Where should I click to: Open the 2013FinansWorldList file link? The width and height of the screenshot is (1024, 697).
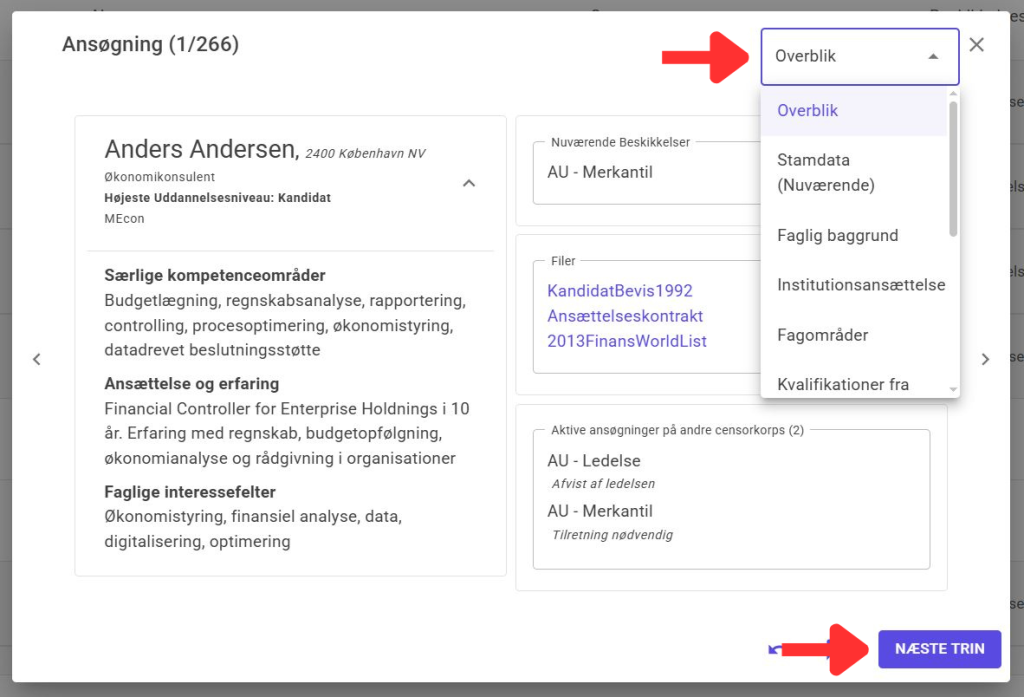coord(626,341)
